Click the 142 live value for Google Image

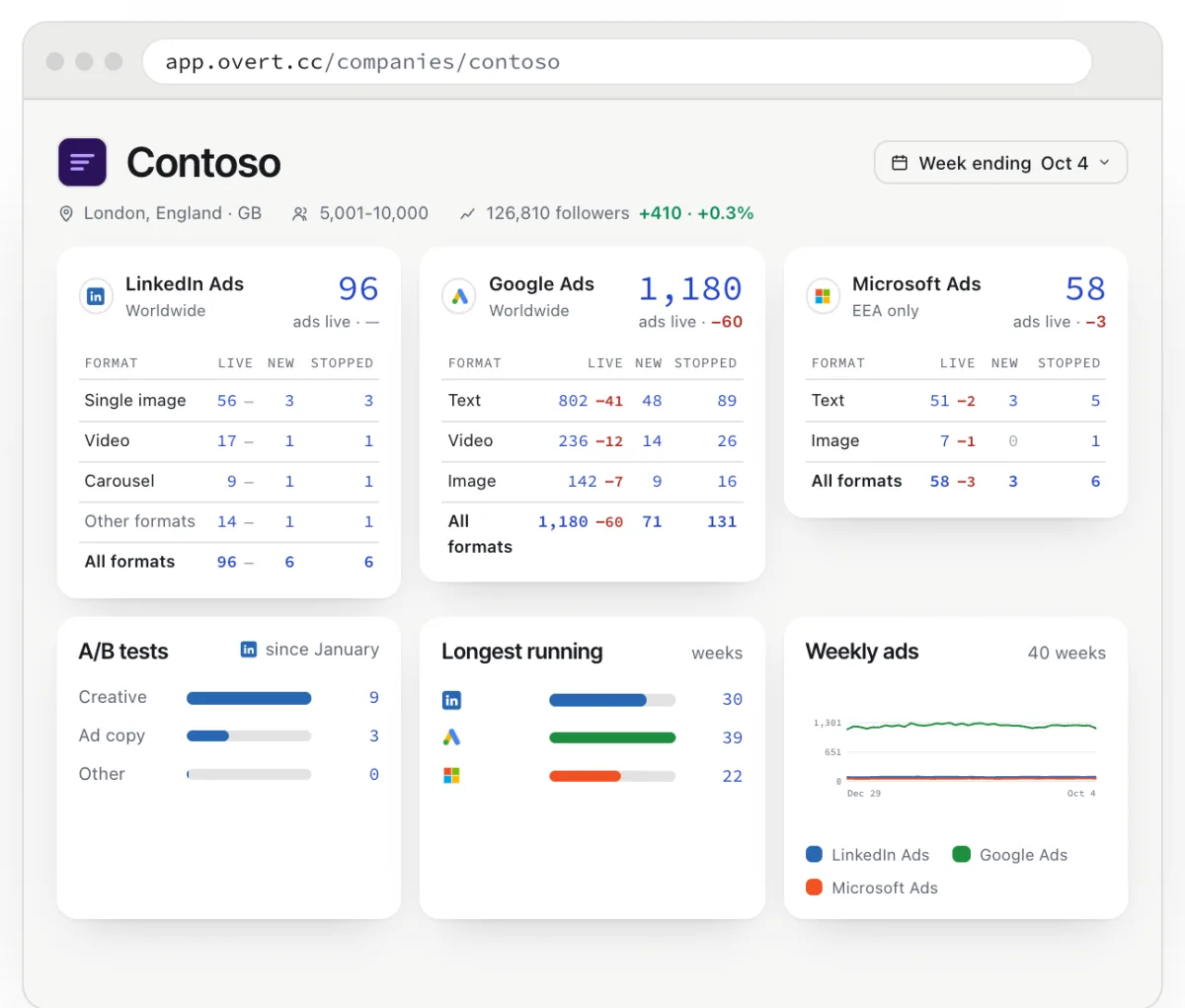tap(582, 482)
